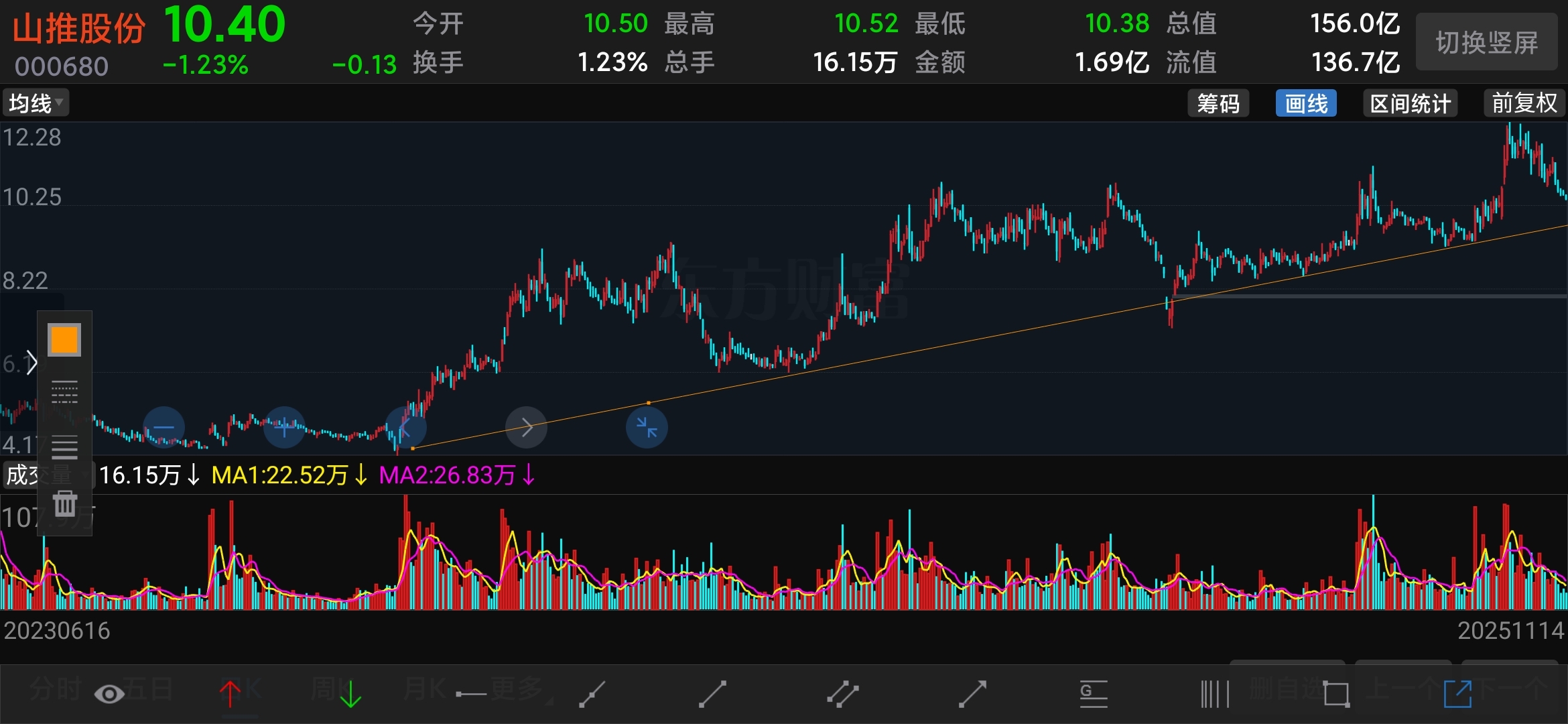Delete drawing with the trash icon
This screenshot has height=724, width=1568.
point(65,503)
